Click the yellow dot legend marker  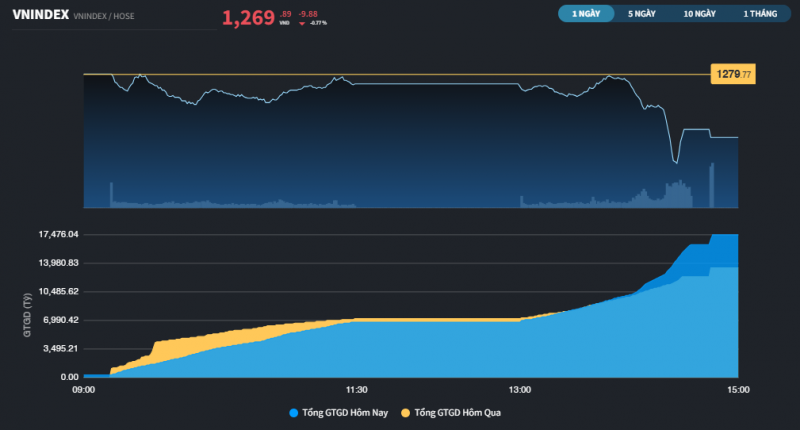pyautogui.click(x=405, y=412)
